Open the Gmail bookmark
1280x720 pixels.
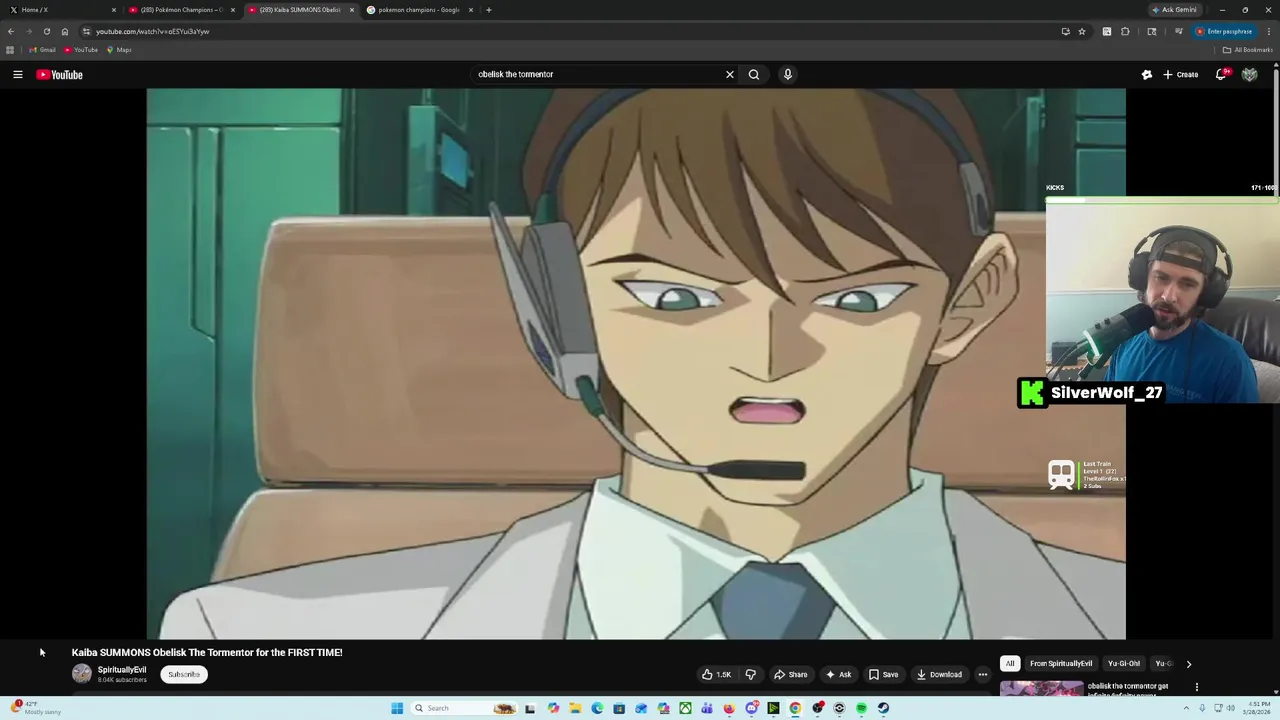[x=42, y=50]
